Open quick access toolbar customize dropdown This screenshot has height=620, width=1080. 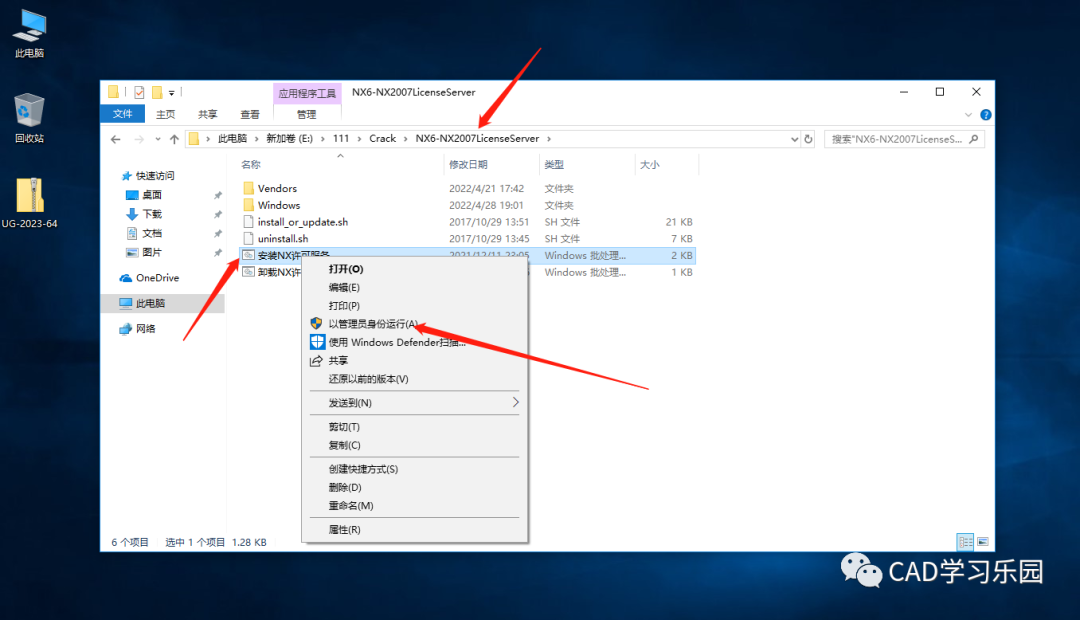click(x=172, y=92)
